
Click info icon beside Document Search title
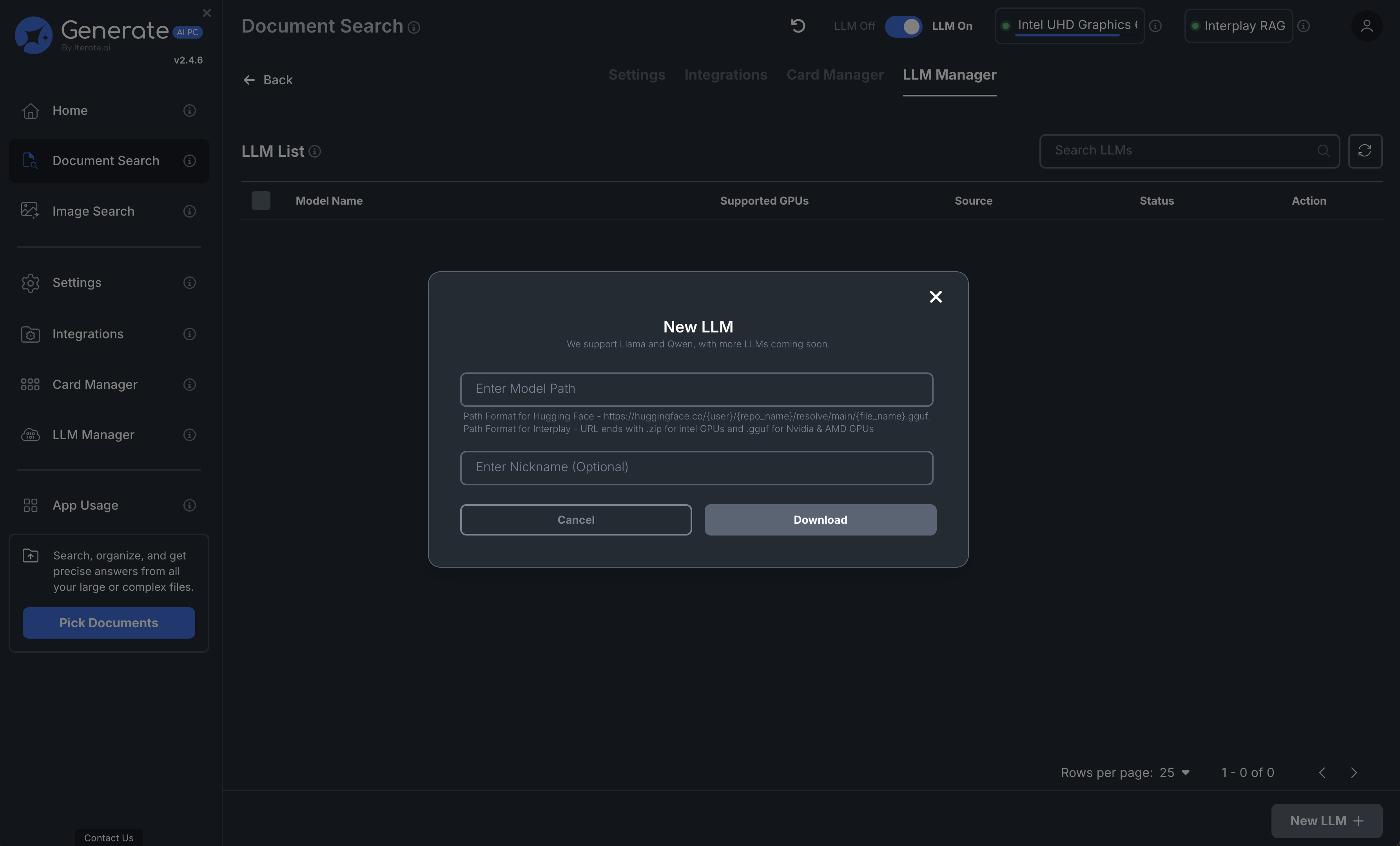pyautogui.click(x=413, y=27)
